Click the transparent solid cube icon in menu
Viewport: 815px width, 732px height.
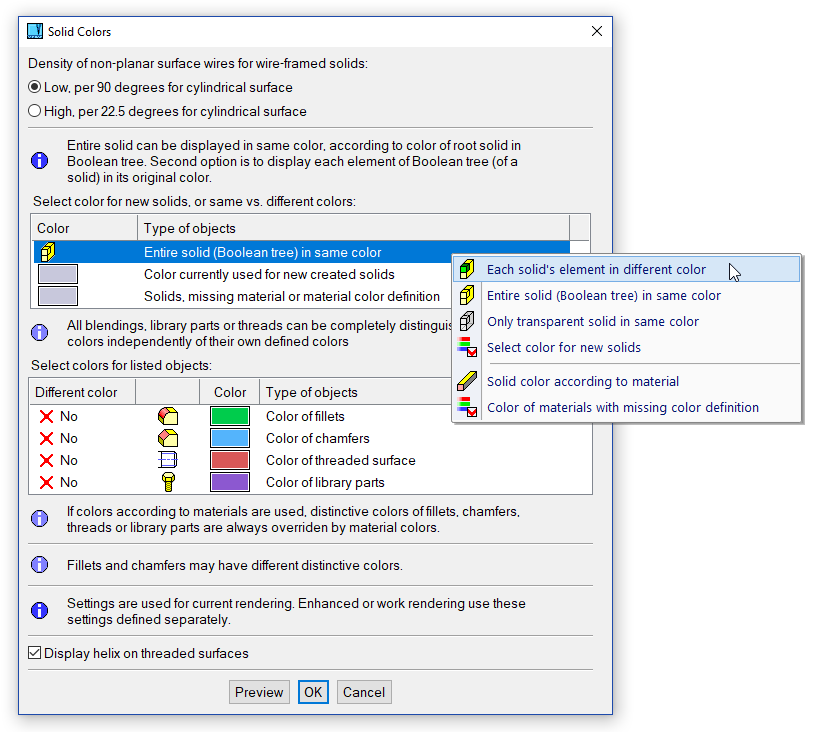click(x=466, y=322)
